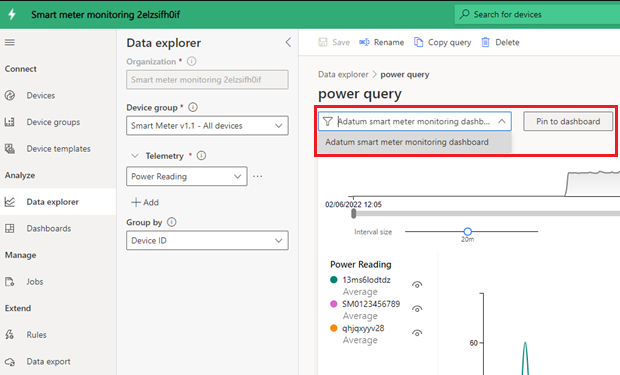The height and width of the screenshot is (375, 620).
Task: Click the Copy query icon
Action: tap(418, 42)
